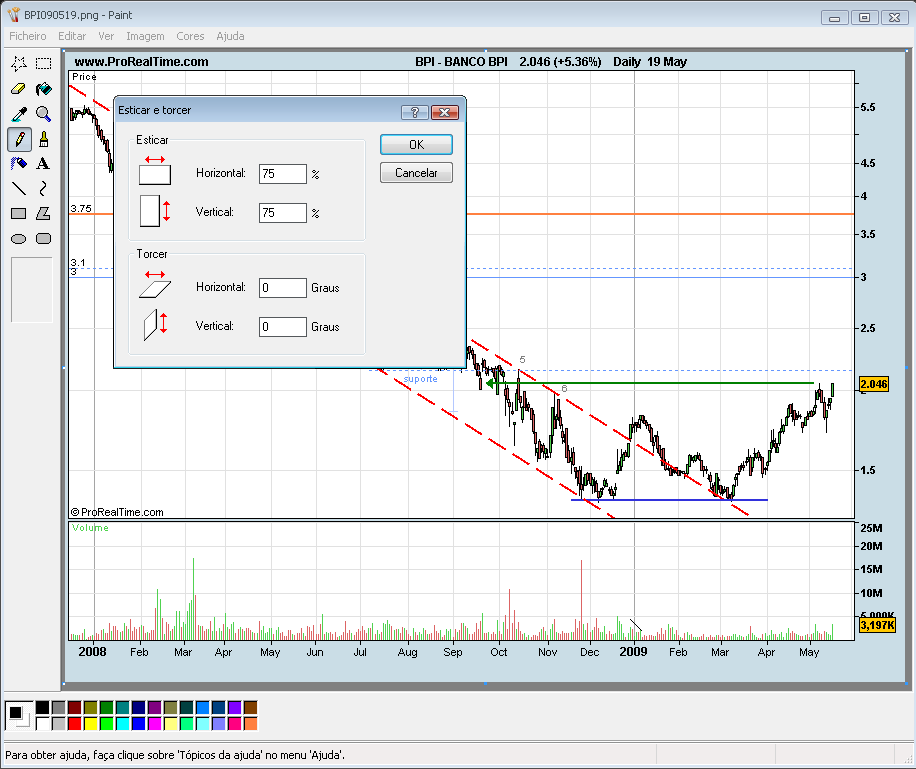Viewport: 916px width, 769px height.
Task: Select the Airbrush tool
Action: pos(19,164)
